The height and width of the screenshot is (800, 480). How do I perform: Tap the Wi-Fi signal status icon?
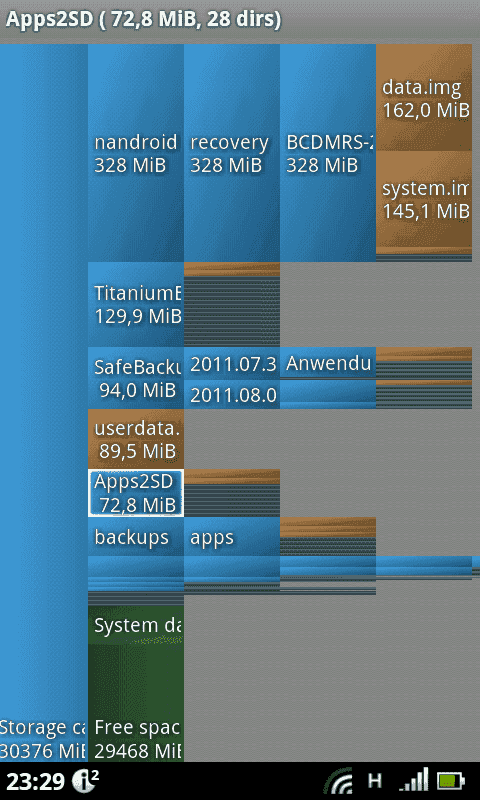pos(339,781)
